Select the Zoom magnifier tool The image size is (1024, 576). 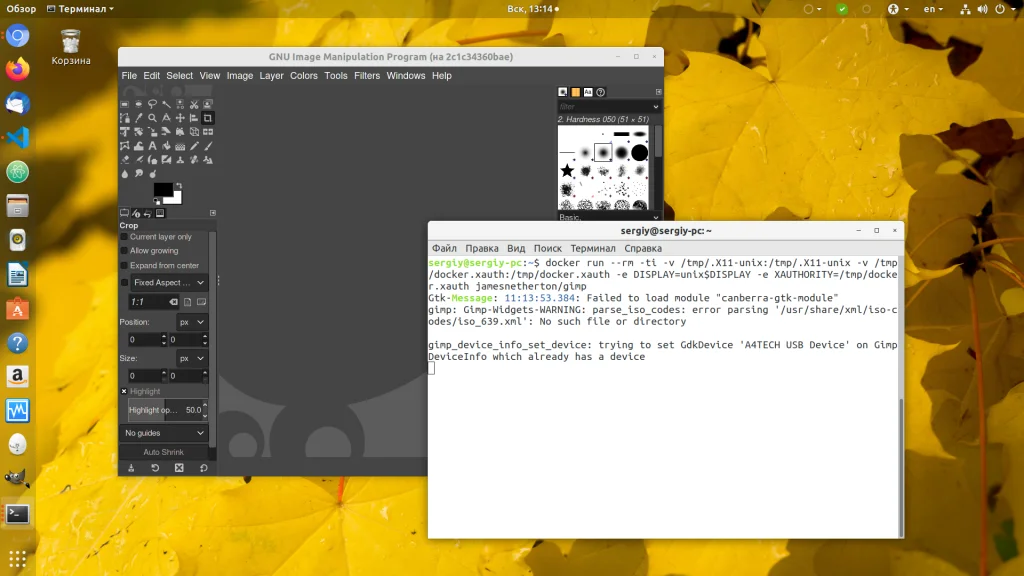tap(152, 118)
